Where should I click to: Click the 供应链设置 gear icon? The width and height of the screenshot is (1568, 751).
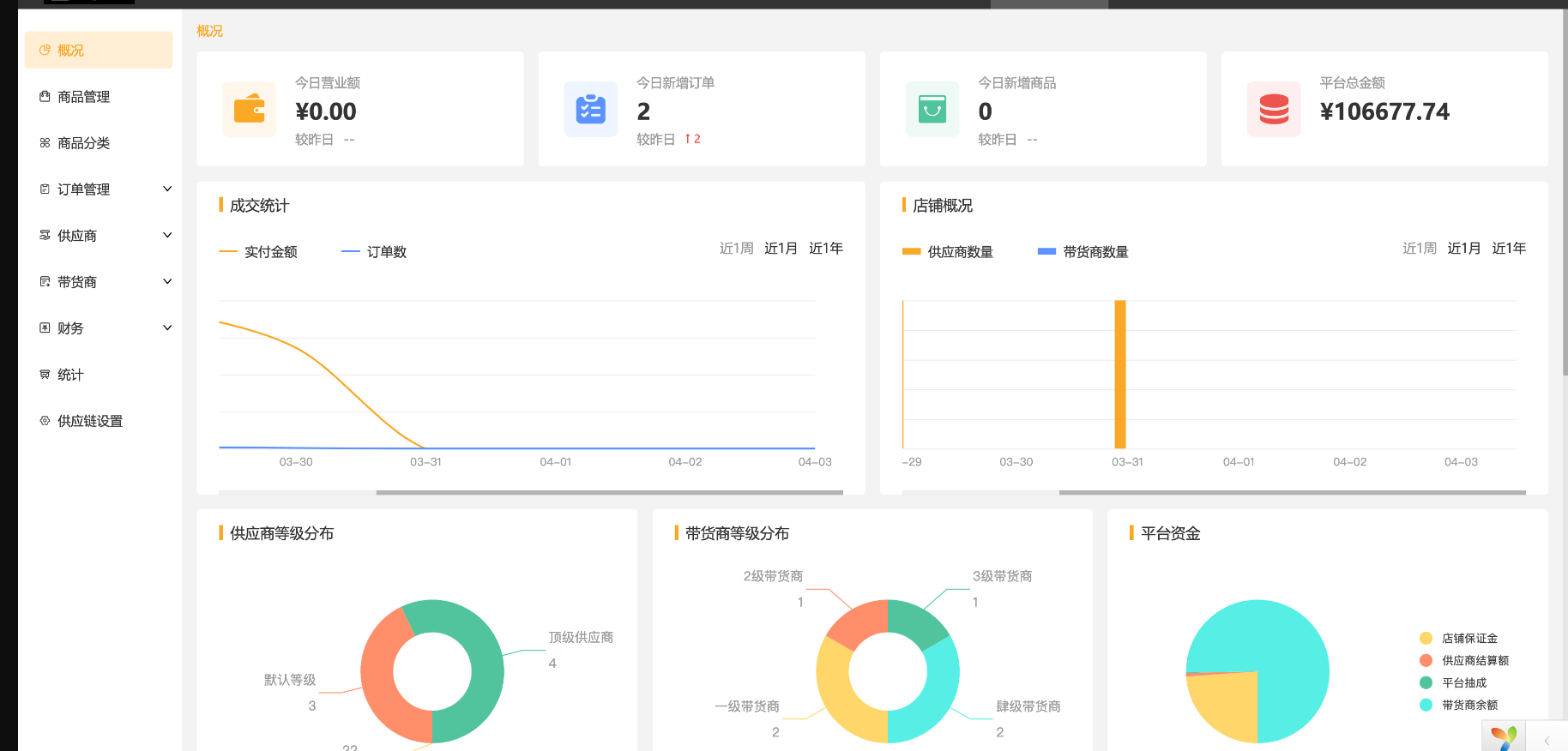coord(45,421)
